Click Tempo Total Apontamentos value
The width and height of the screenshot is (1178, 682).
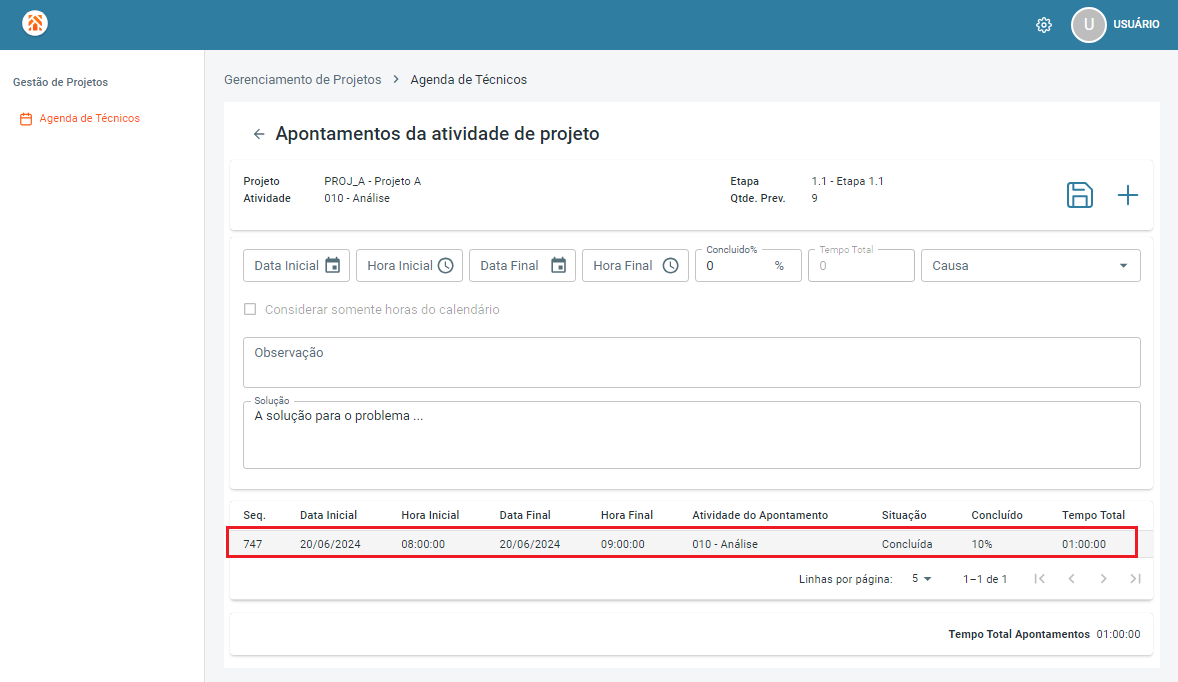point(1118,635)
